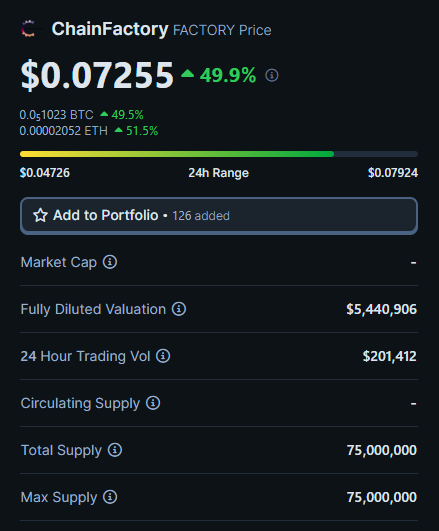Select the ChainFactory title text
Image resolution: width=439 pixels, height=531 pixels.
pos(110,29)
